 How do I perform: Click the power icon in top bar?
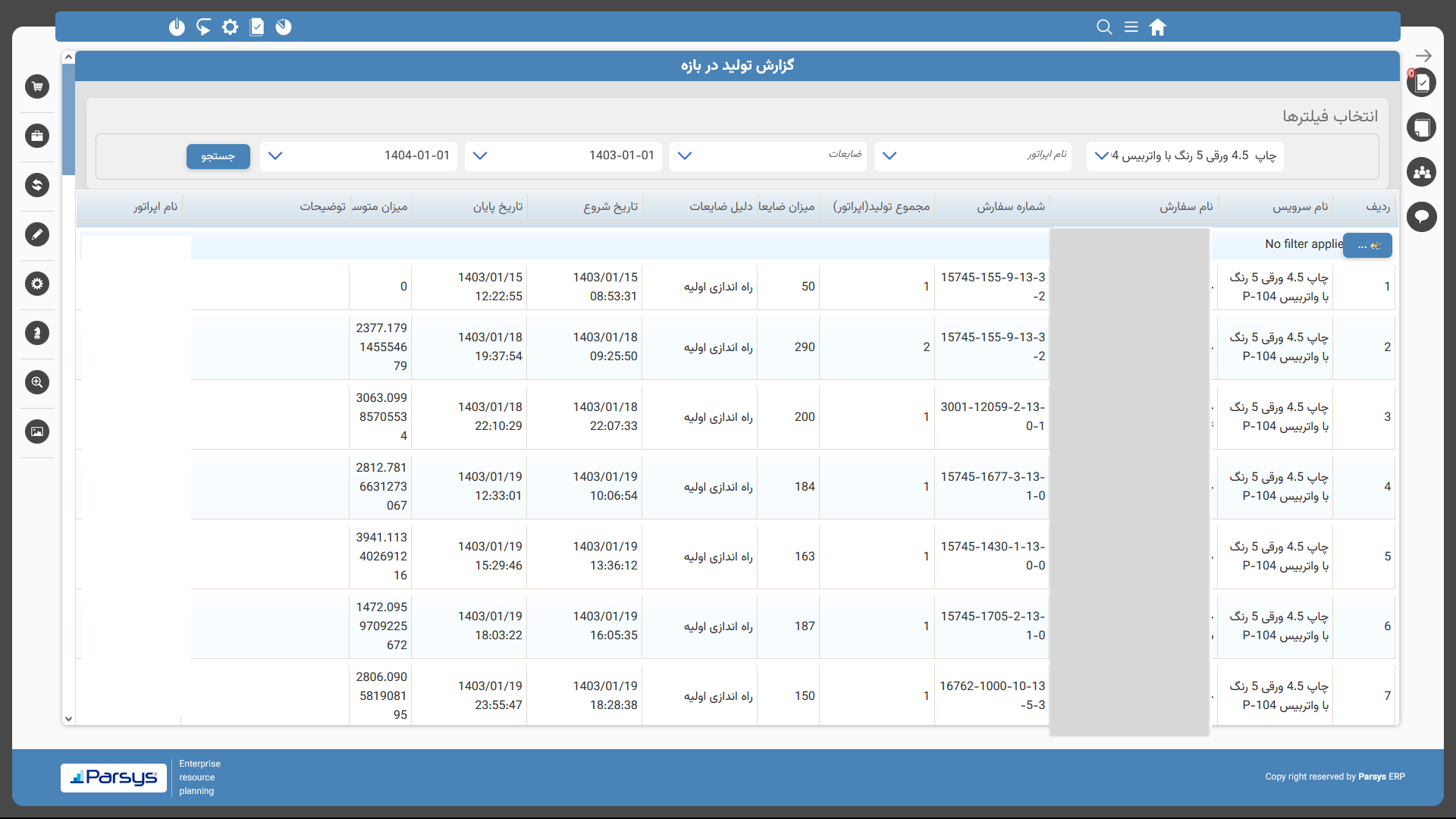point(177,27)
